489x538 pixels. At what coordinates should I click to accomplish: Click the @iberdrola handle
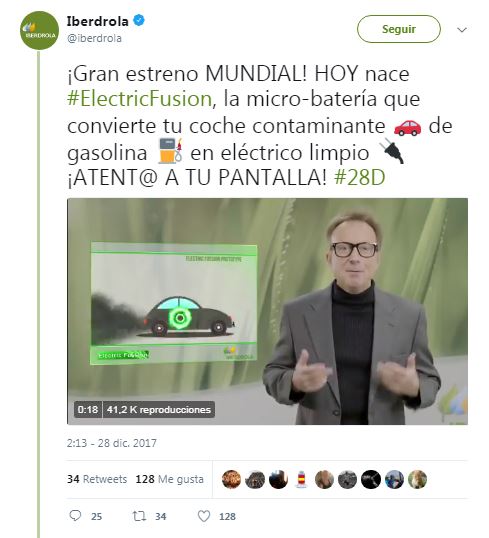94,38
